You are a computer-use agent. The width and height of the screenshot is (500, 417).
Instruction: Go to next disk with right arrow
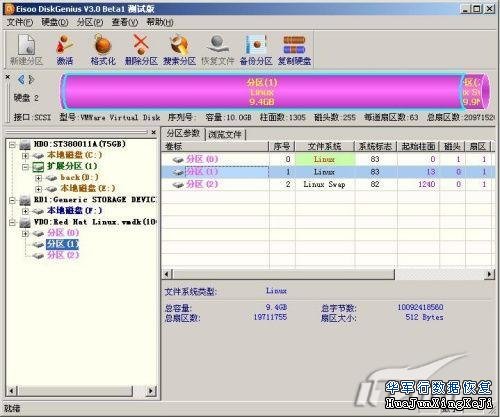(x=31, y=79)
